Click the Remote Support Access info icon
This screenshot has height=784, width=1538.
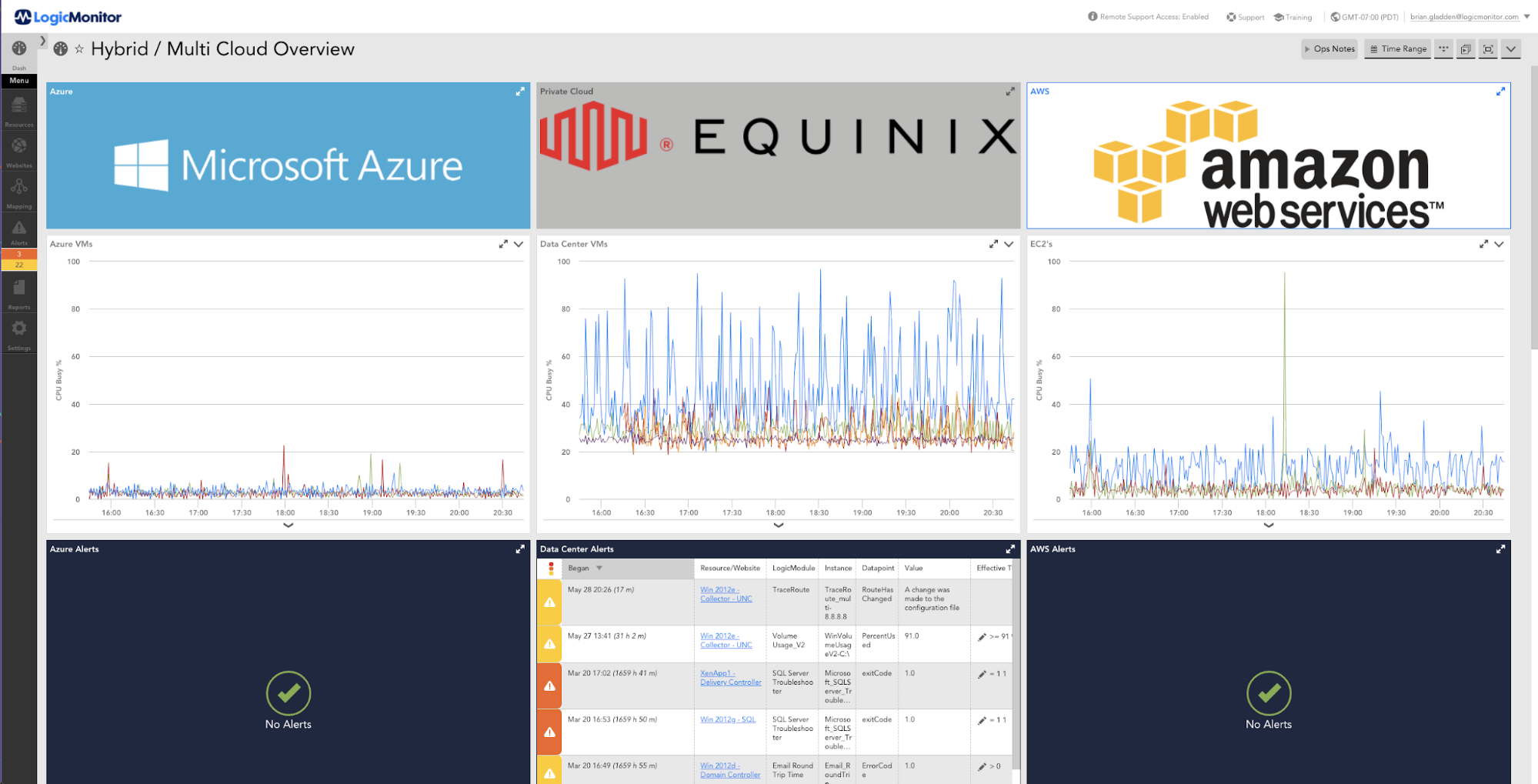(1093, 16)
